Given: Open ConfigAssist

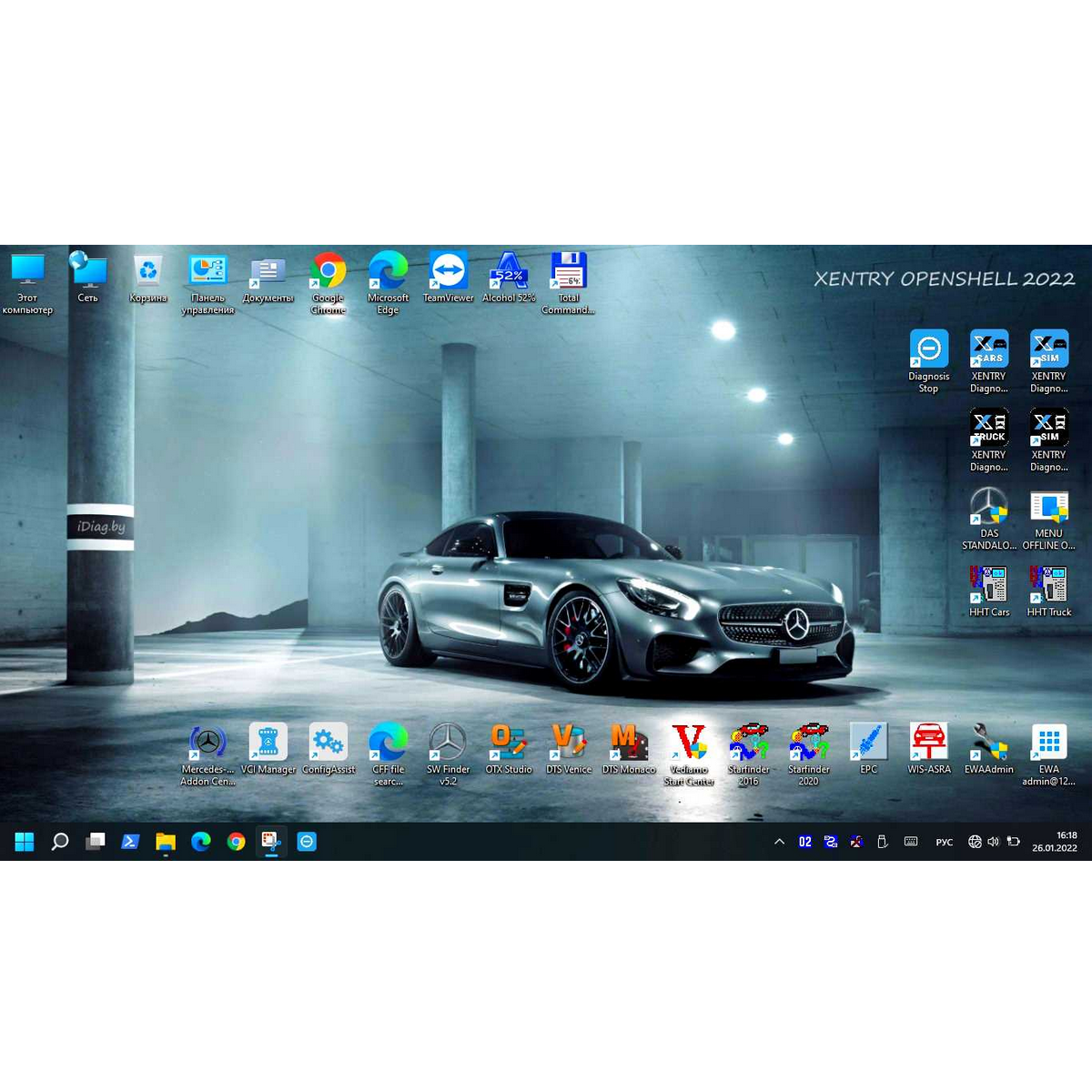Looking at the screenshot, I should point(328,742).
